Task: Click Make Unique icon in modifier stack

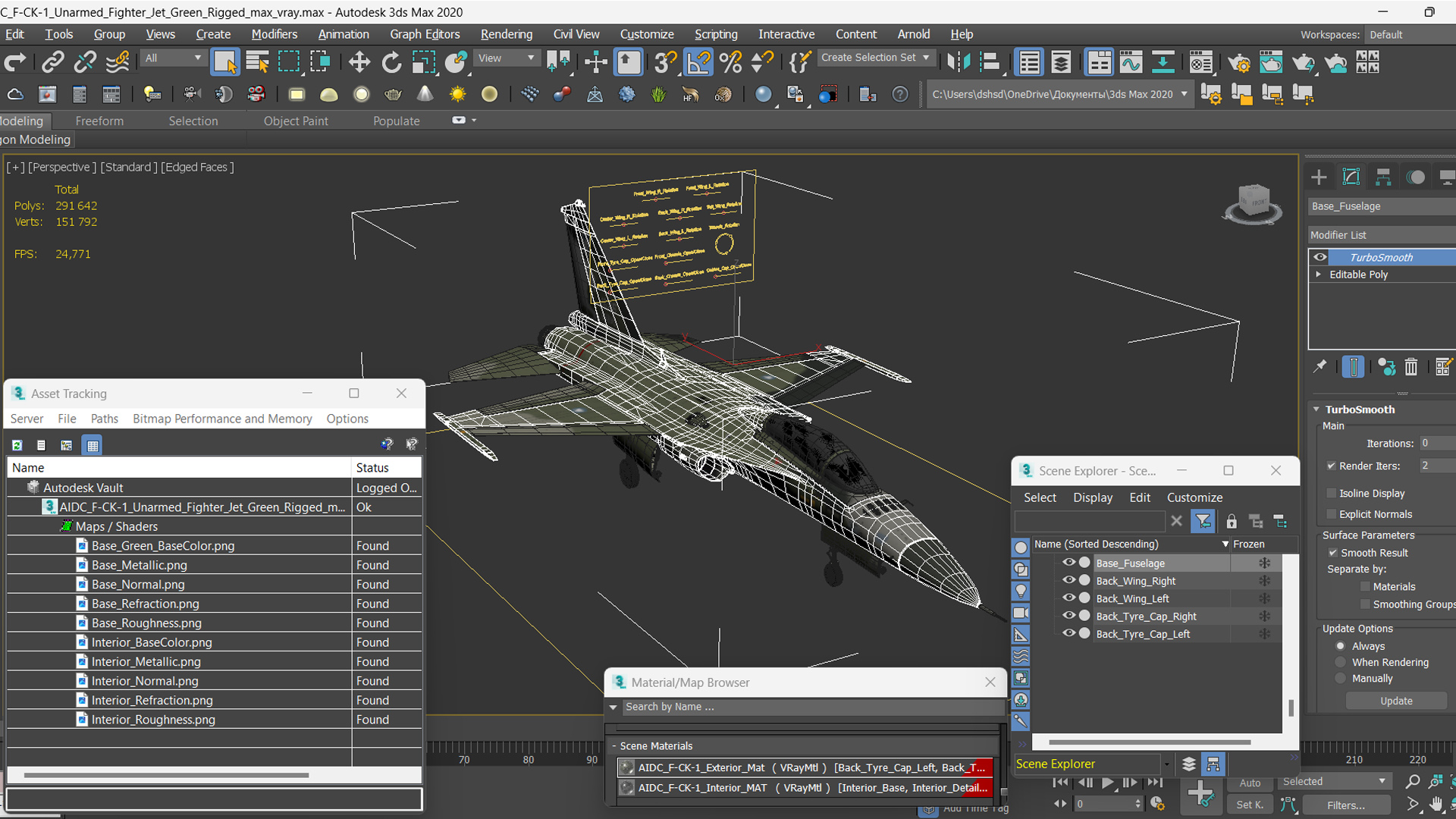Action: coord(1386,367)
